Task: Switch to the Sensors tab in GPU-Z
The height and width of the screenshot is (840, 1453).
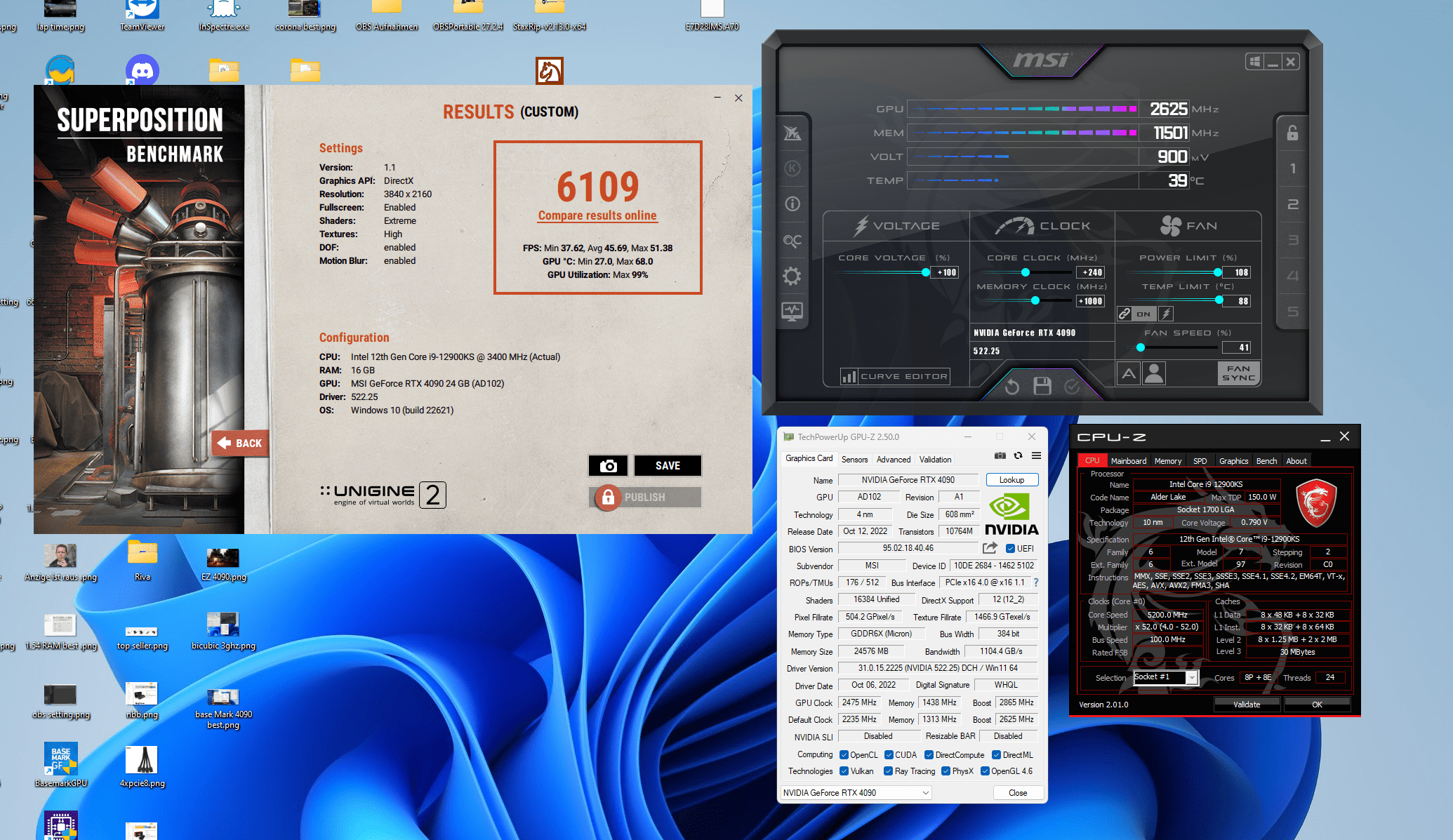Action: point(854,460)
